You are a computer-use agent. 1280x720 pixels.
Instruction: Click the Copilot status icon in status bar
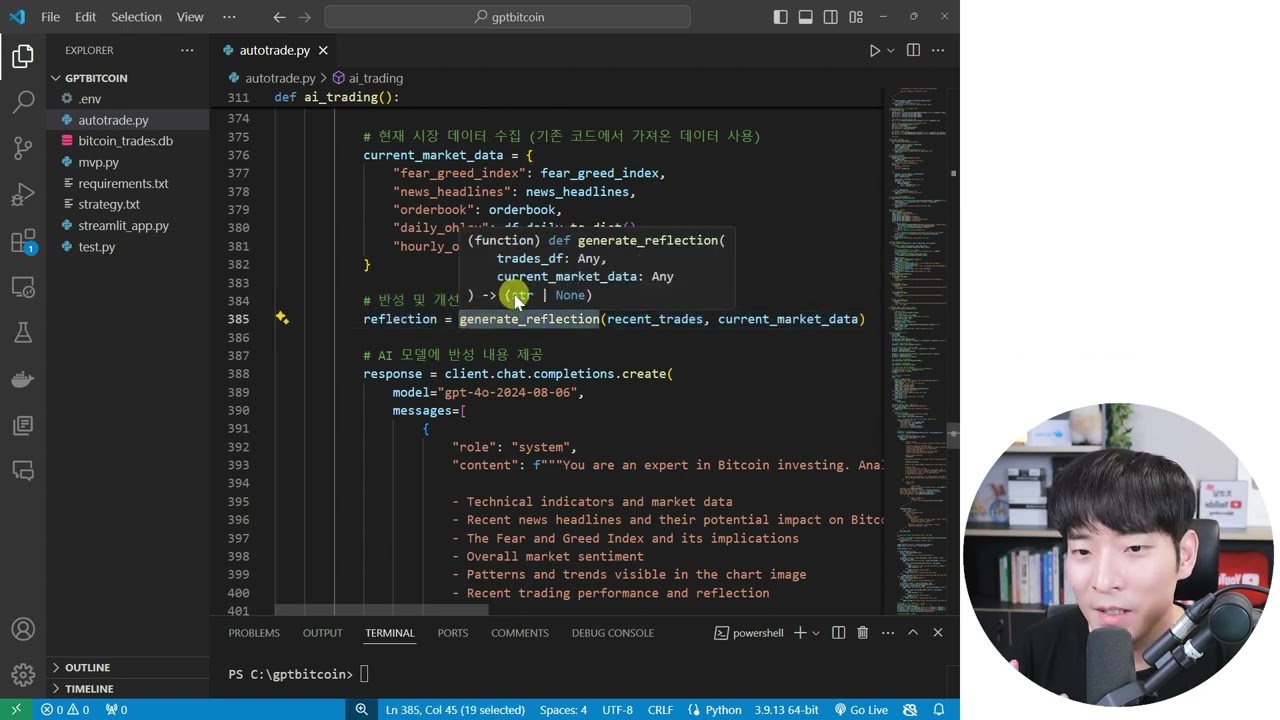[x=910, y=710]
